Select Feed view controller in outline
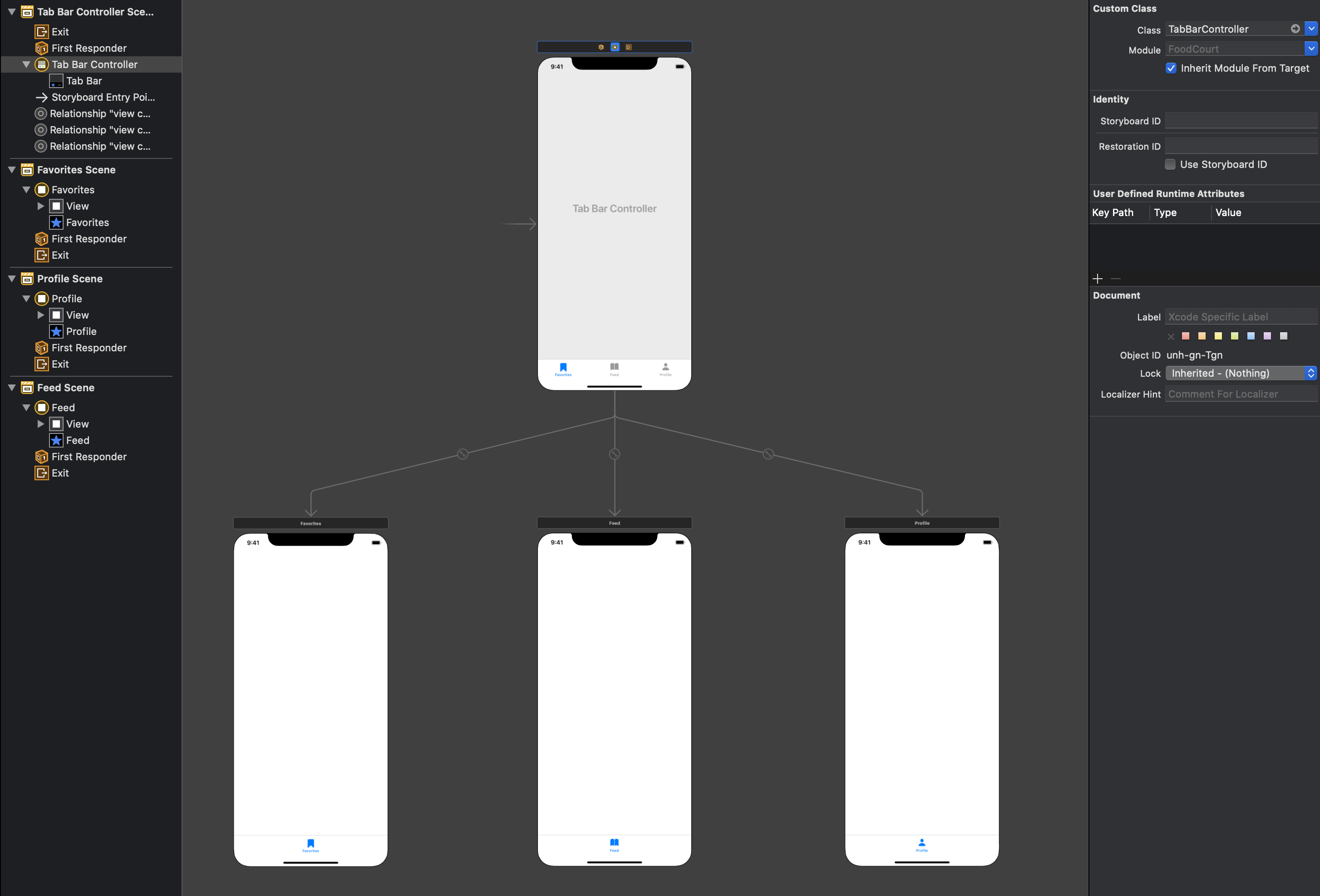 (55, 408)
